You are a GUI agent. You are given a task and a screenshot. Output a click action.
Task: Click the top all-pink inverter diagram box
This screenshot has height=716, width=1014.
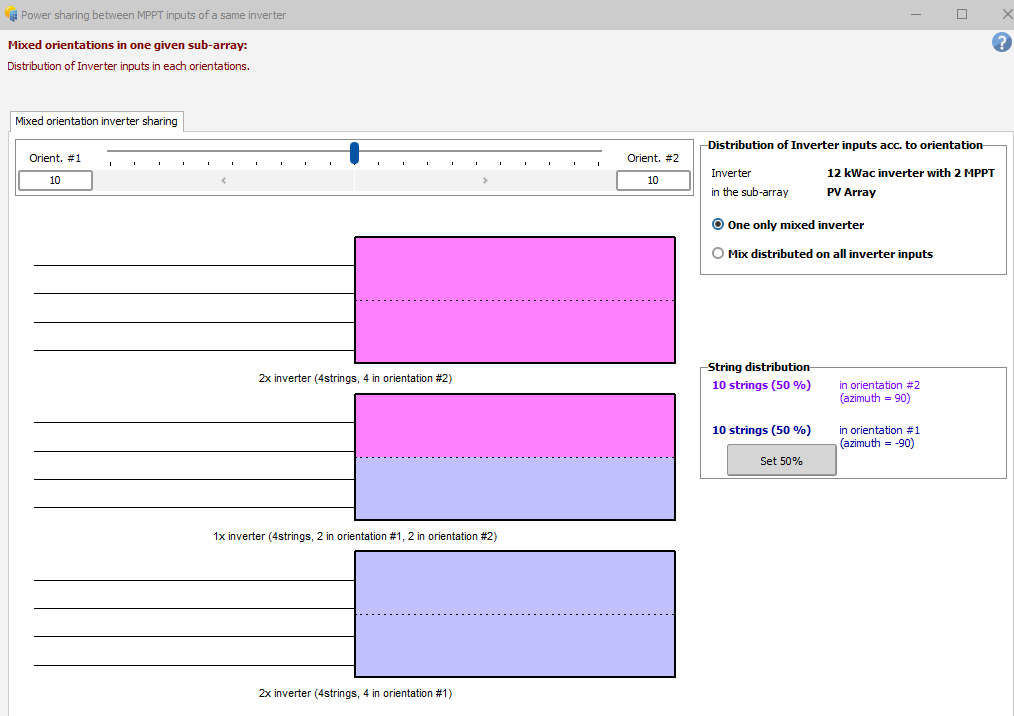pyautogui.click(x=515, y=300)
